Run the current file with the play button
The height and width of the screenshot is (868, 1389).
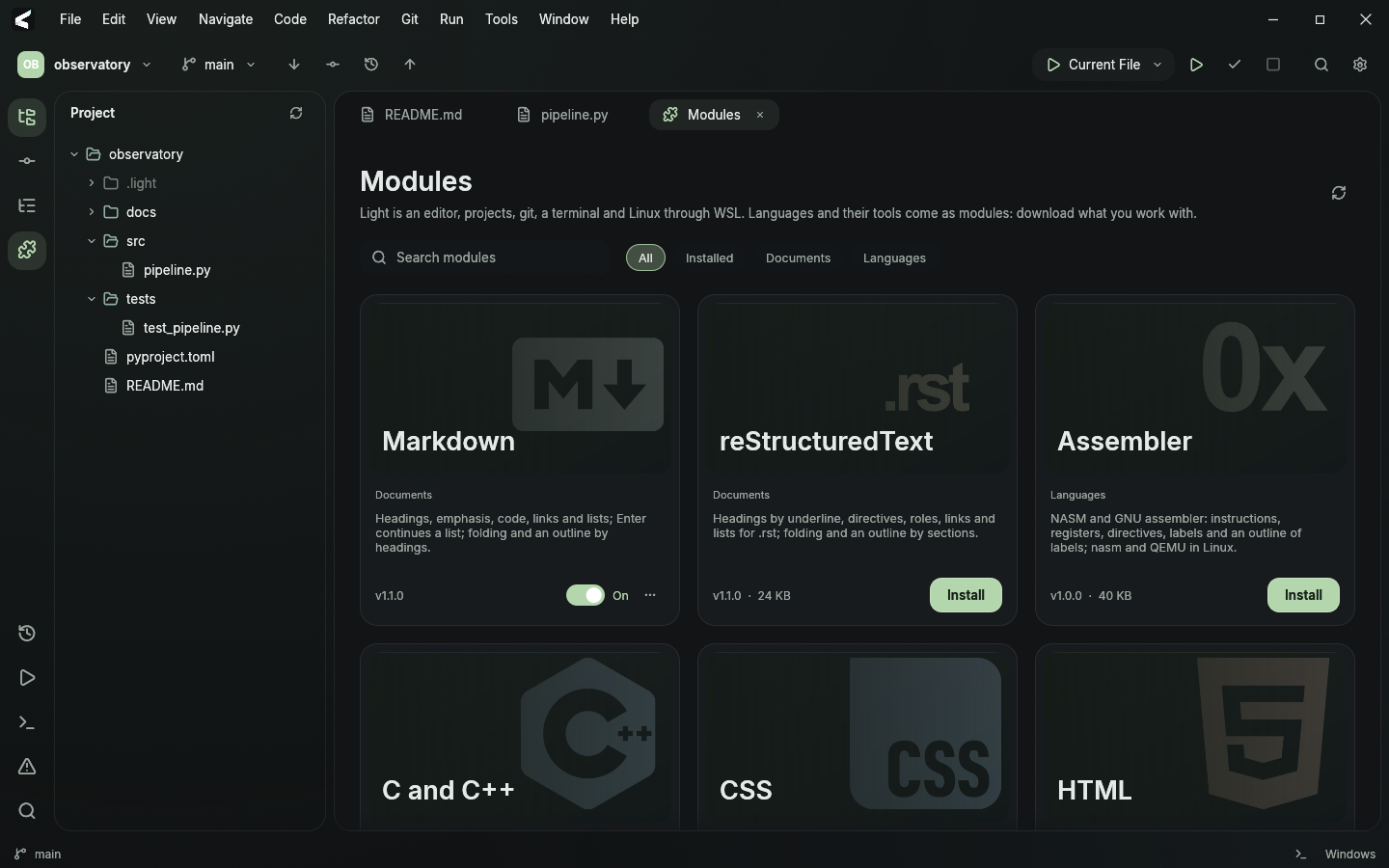[x=1196, y=65]
